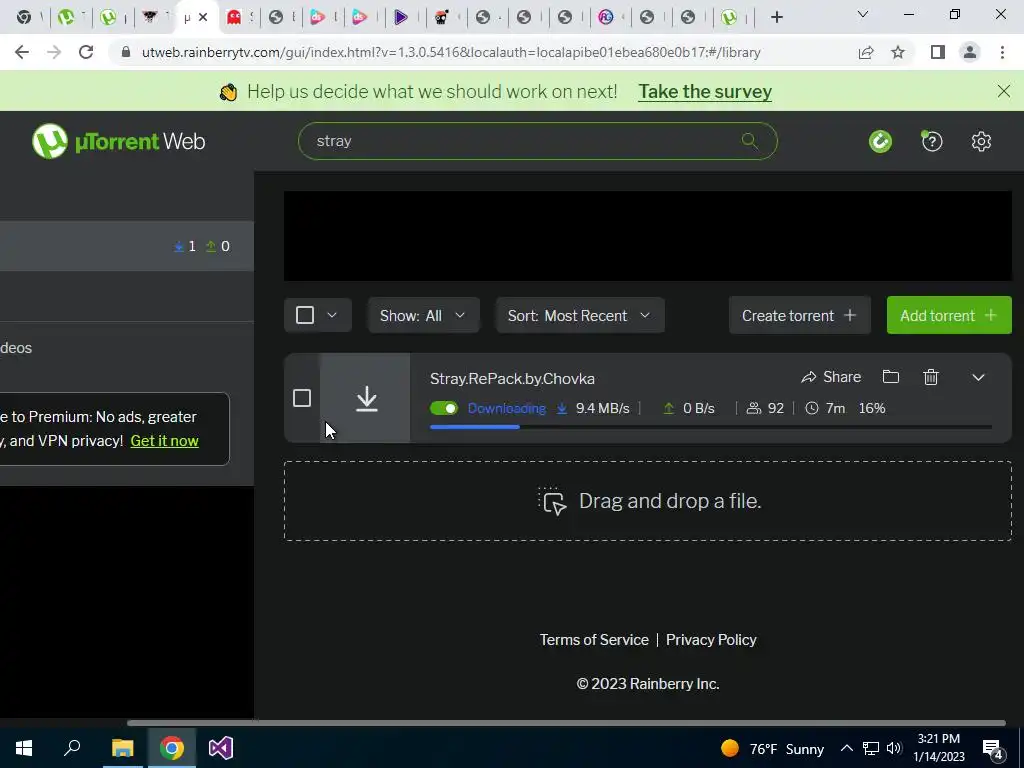Viewport: 1024px width, 768px height.
Task: Click the Drag and drop a file area
Action: pos(647,501)
